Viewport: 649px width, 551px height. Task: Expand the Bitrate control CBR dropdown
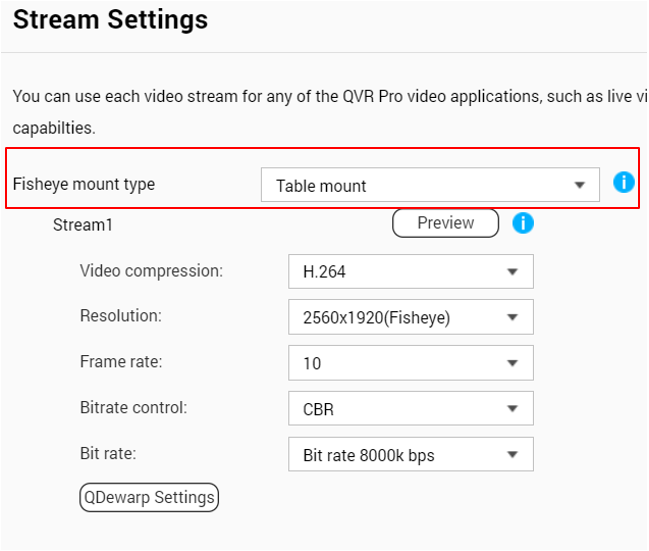(x=410, y=408)
